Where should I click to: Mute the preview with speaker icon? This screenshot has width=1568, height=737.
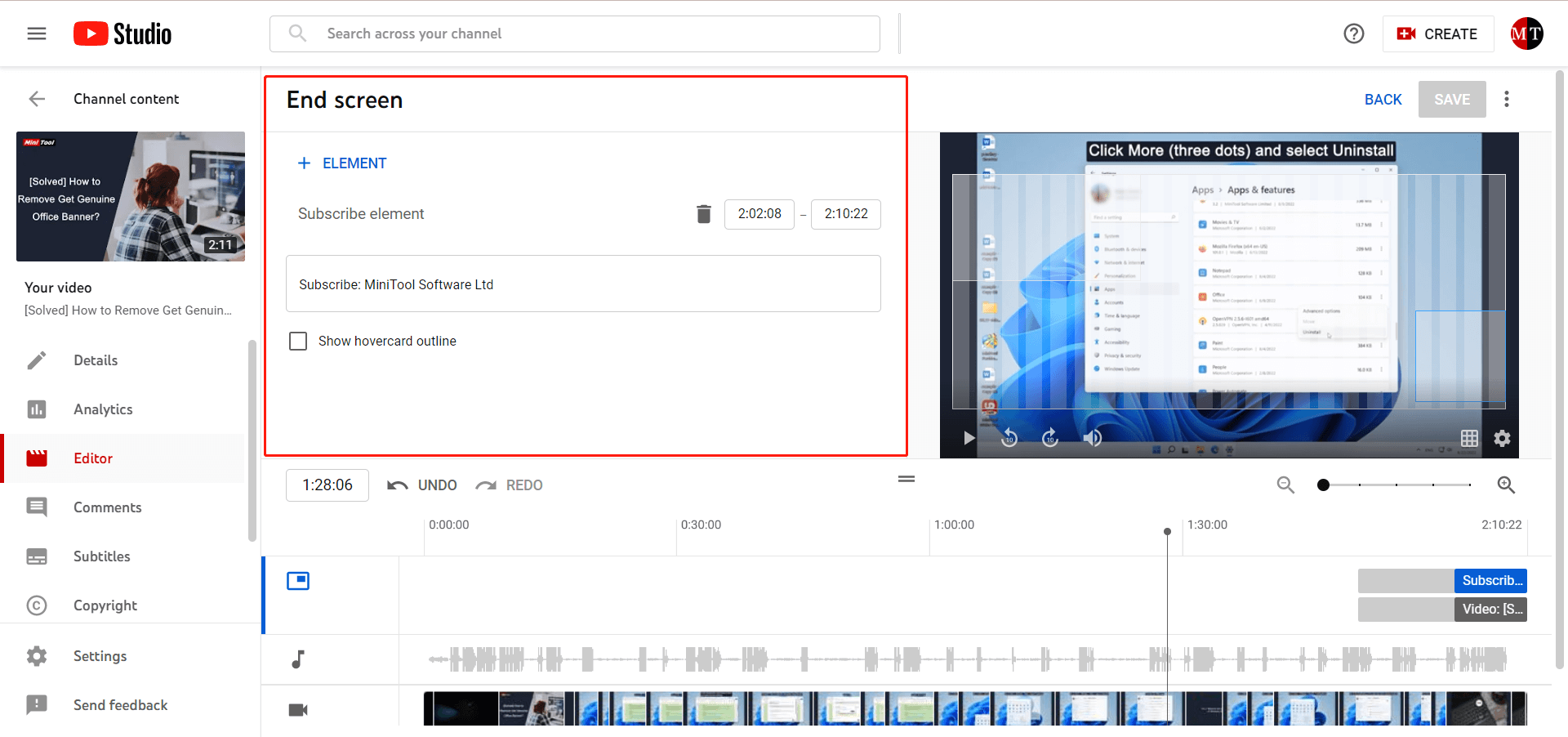[x=1092, y=438]
